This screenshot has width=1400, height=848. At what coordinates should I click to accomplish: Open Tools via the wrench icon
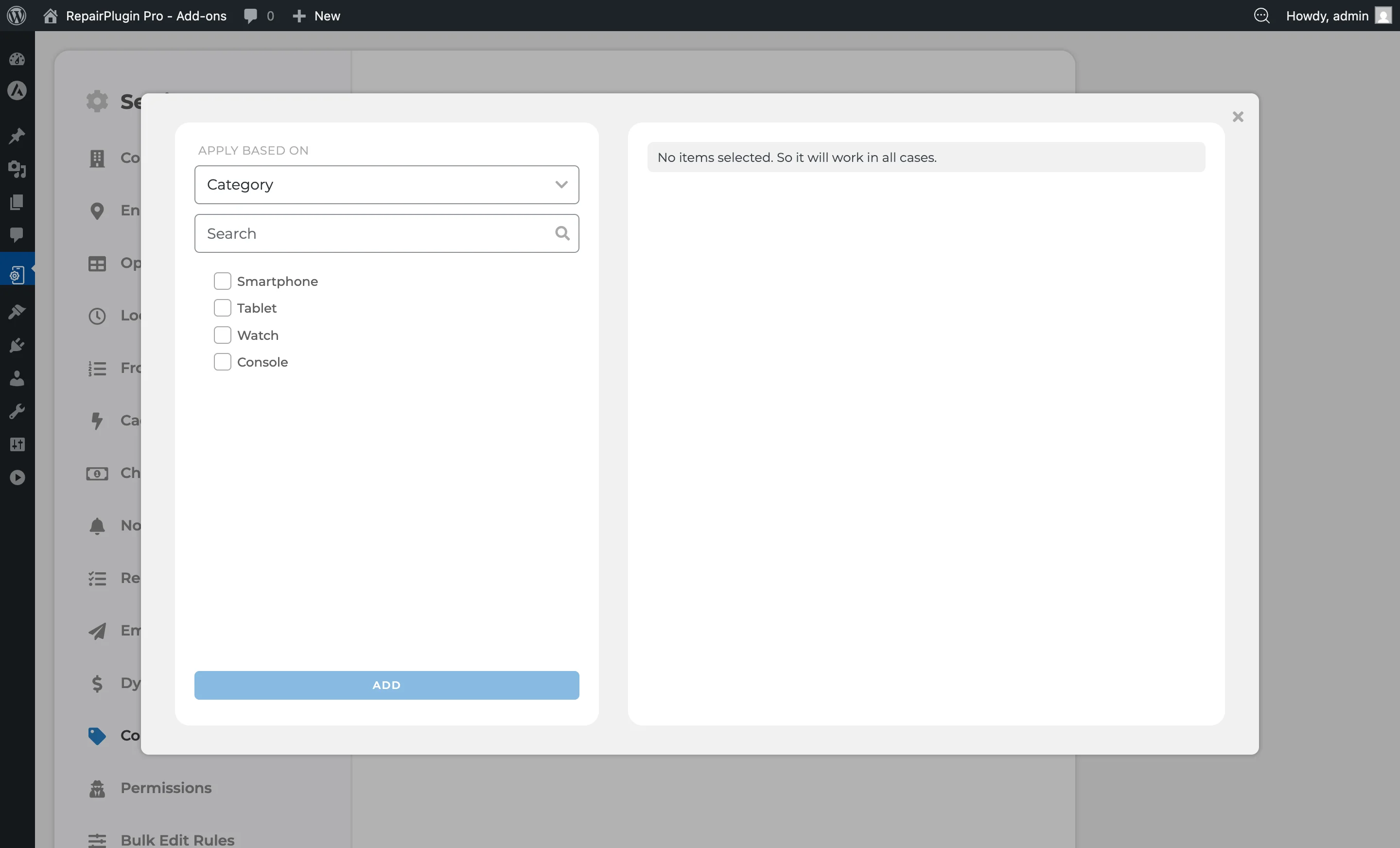point(17,411)
